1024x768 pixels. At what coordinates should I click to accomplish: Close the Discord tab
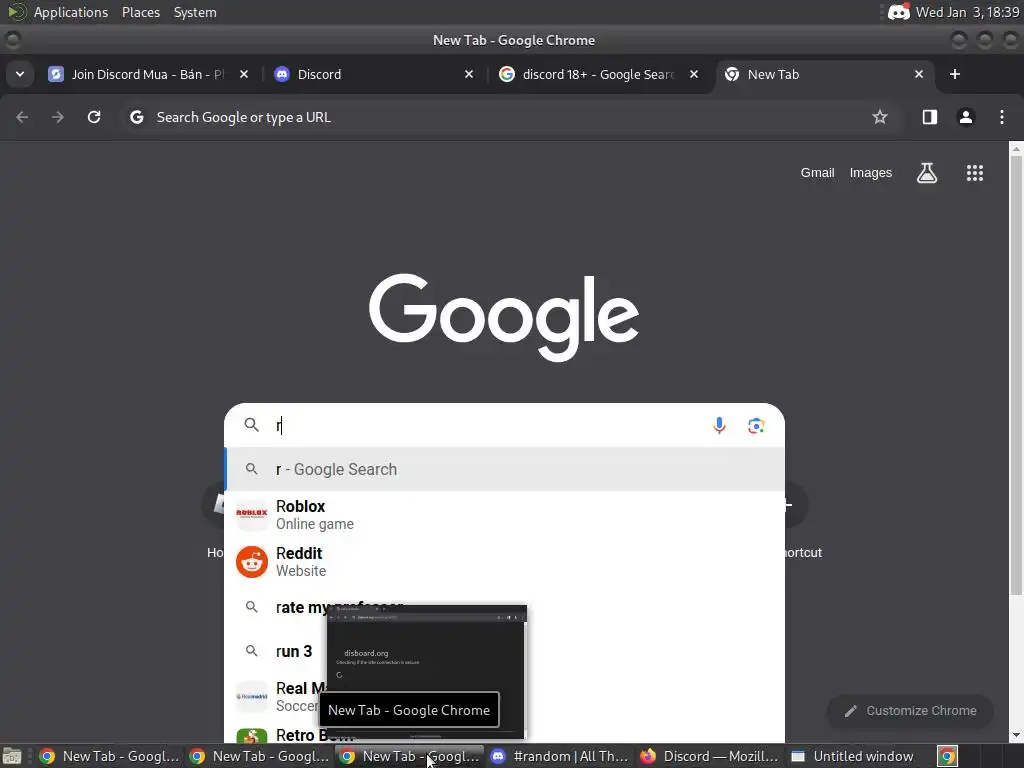(469, 74)
